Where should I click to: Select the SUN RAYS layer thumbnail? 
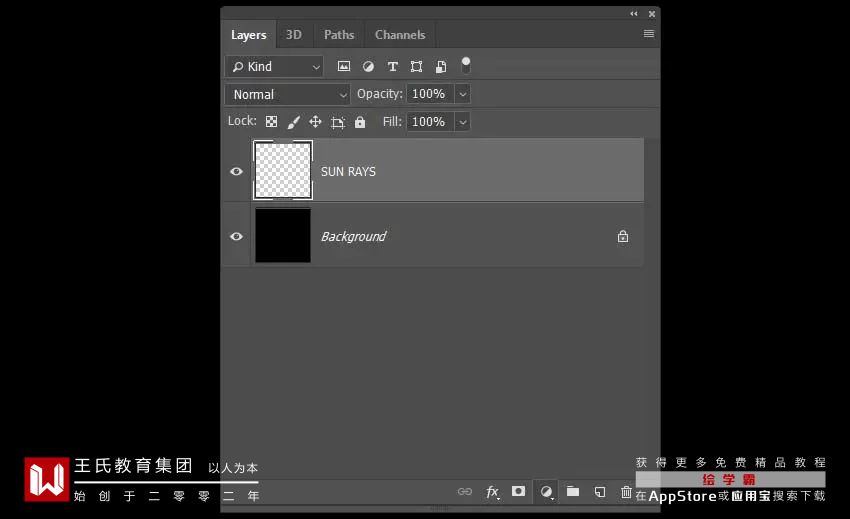coord(283,170)
